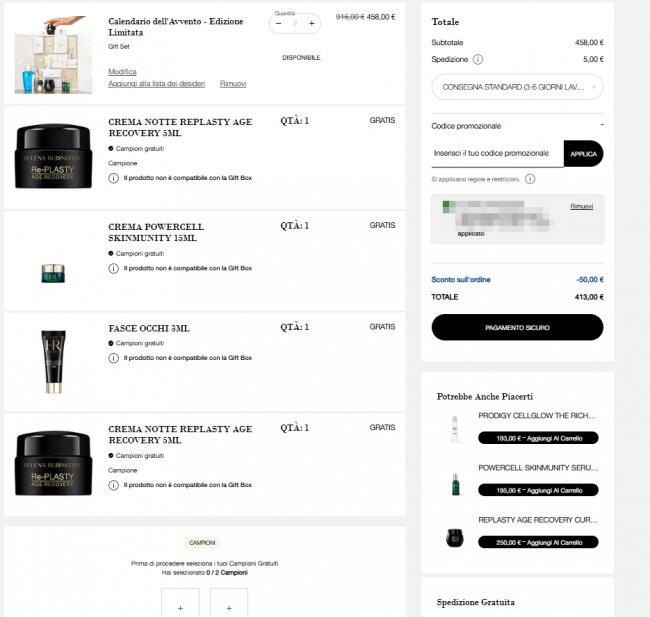The image size is (650, 617).
Task: Open the Fasce Occhi 3ML product thumbnail
Action: (53, 362)
